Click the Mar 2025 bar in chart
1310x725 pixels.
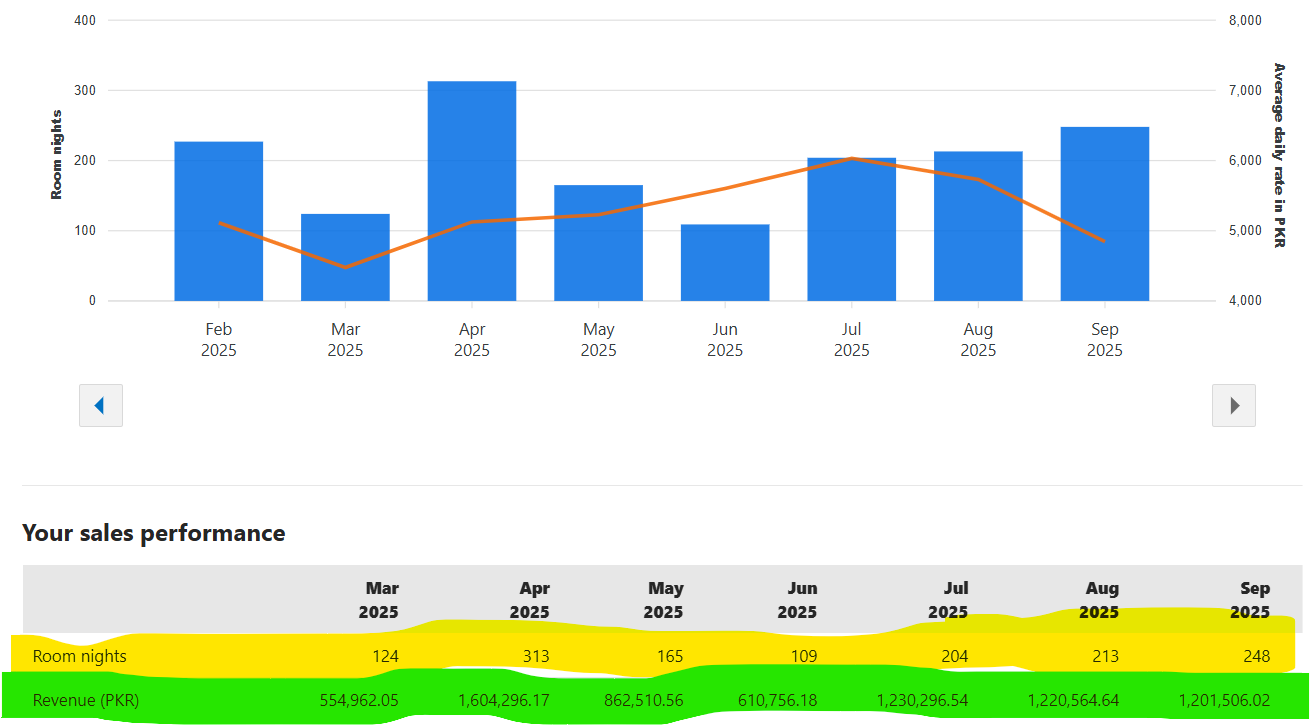pos(345,257)
